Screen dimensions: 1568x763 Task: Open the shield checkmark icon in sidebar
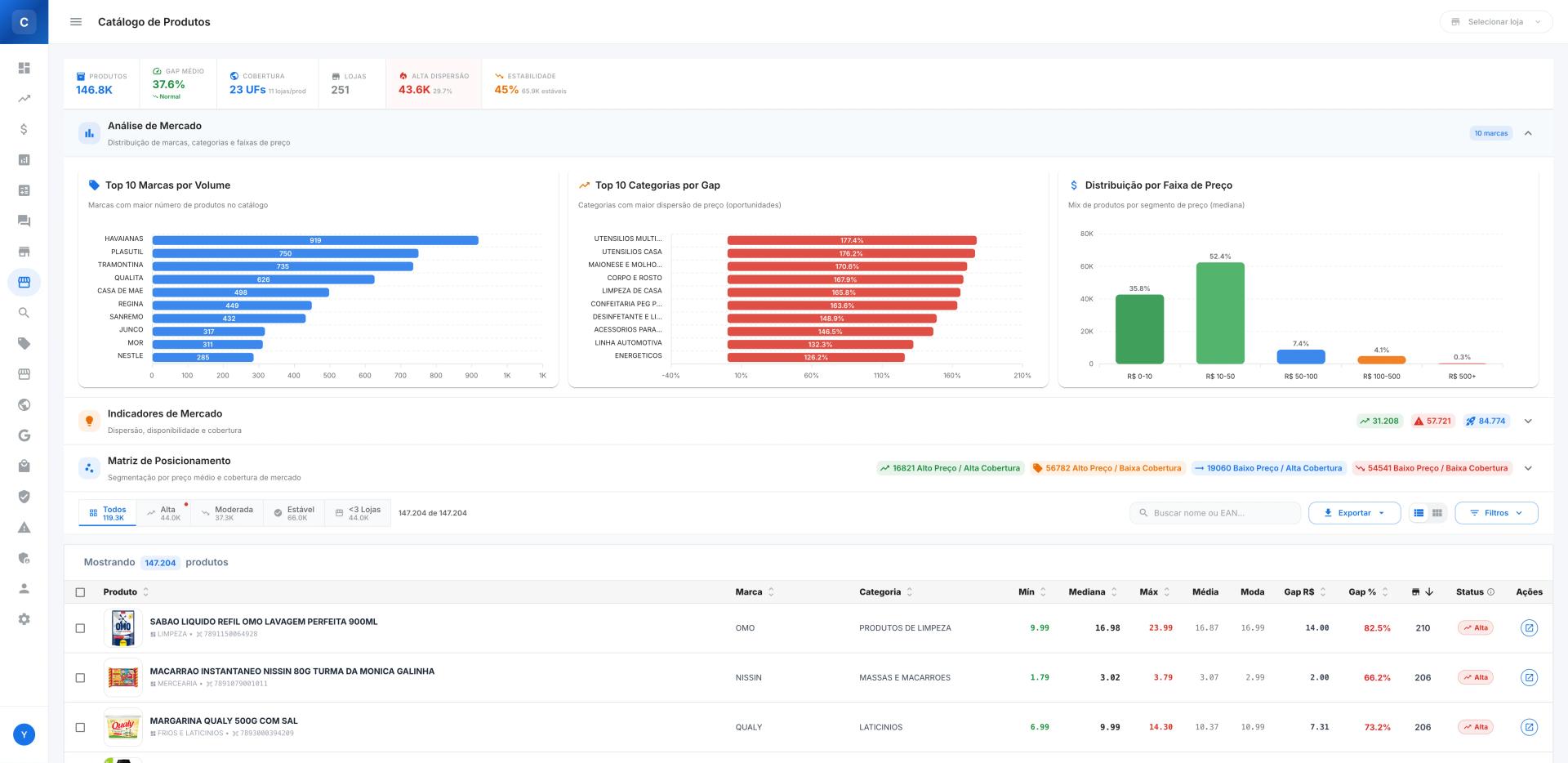(24, 497)
